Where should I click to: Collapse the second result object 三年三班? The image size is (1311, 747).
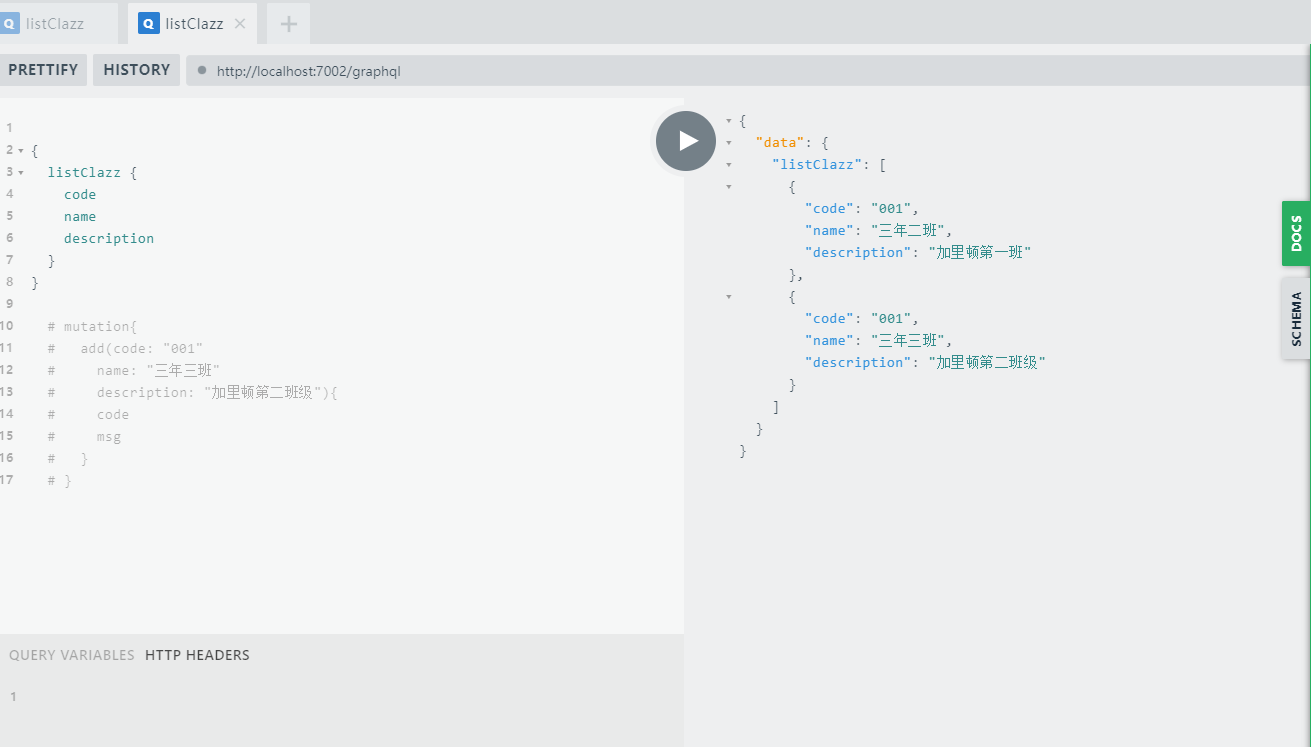pyautogui.click(x=728, y=296)
